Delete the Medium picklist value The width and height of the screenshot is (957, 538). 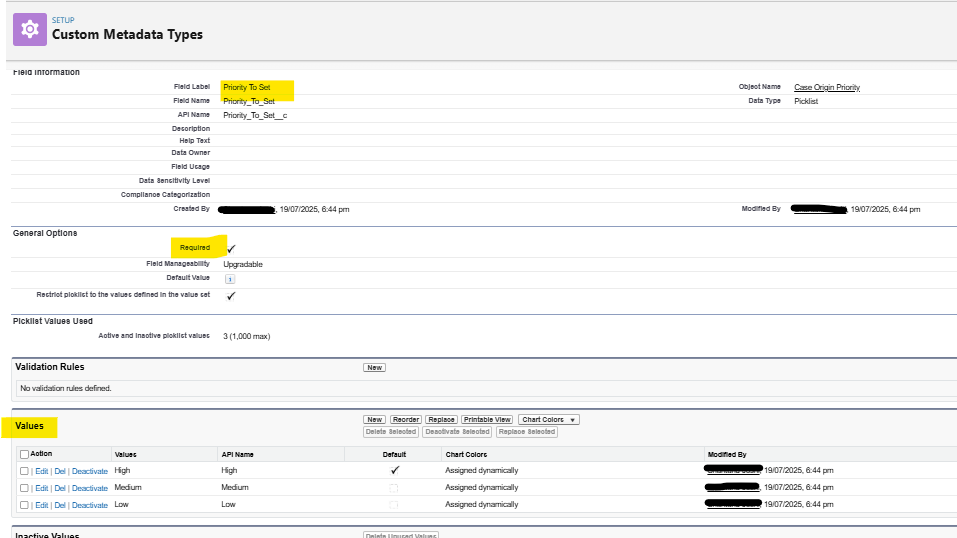pos(60,488)
